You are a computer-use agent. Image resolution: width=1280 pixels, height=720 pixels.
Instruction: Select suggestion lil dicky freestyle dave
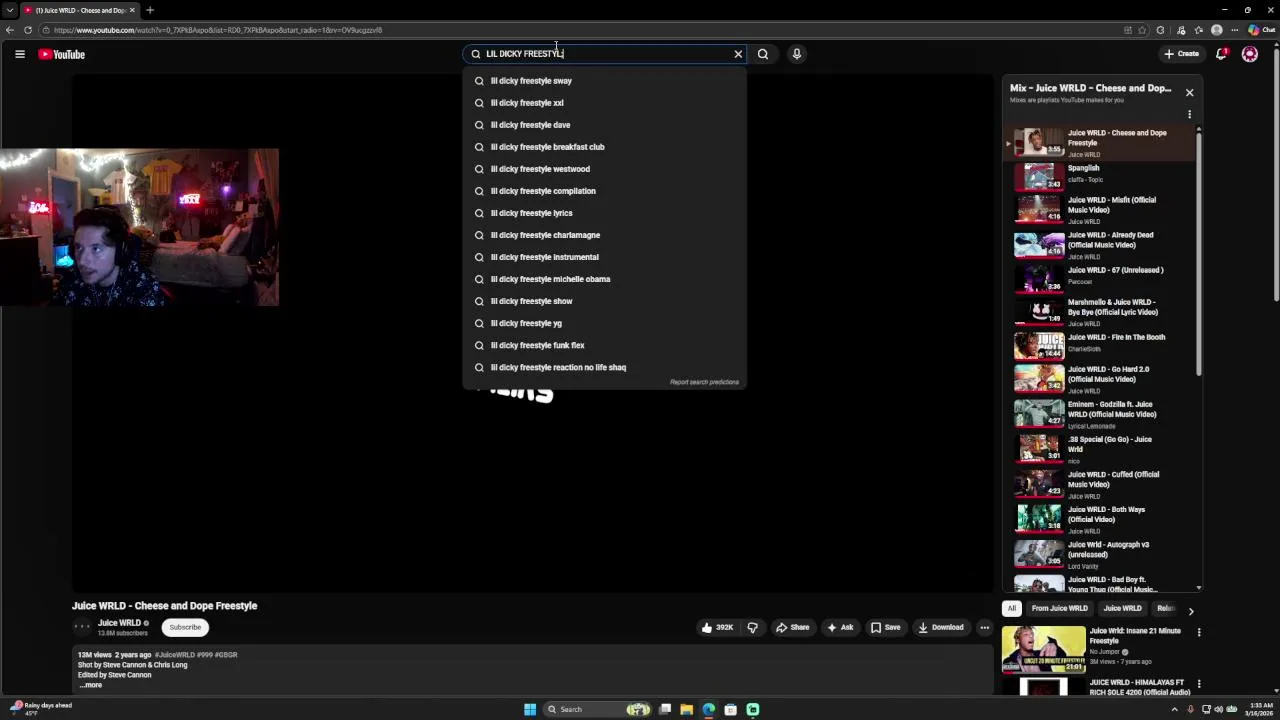[604, 125]
